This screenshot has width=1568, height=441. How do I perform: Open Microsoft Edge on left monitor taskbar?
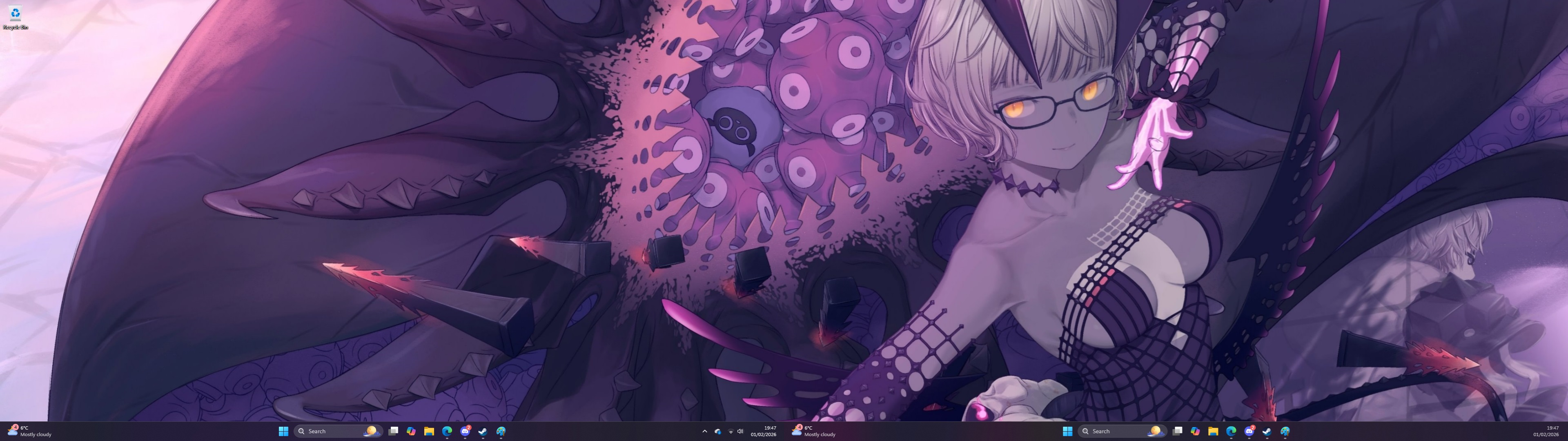pyautogui.click(x=447, y=431)
